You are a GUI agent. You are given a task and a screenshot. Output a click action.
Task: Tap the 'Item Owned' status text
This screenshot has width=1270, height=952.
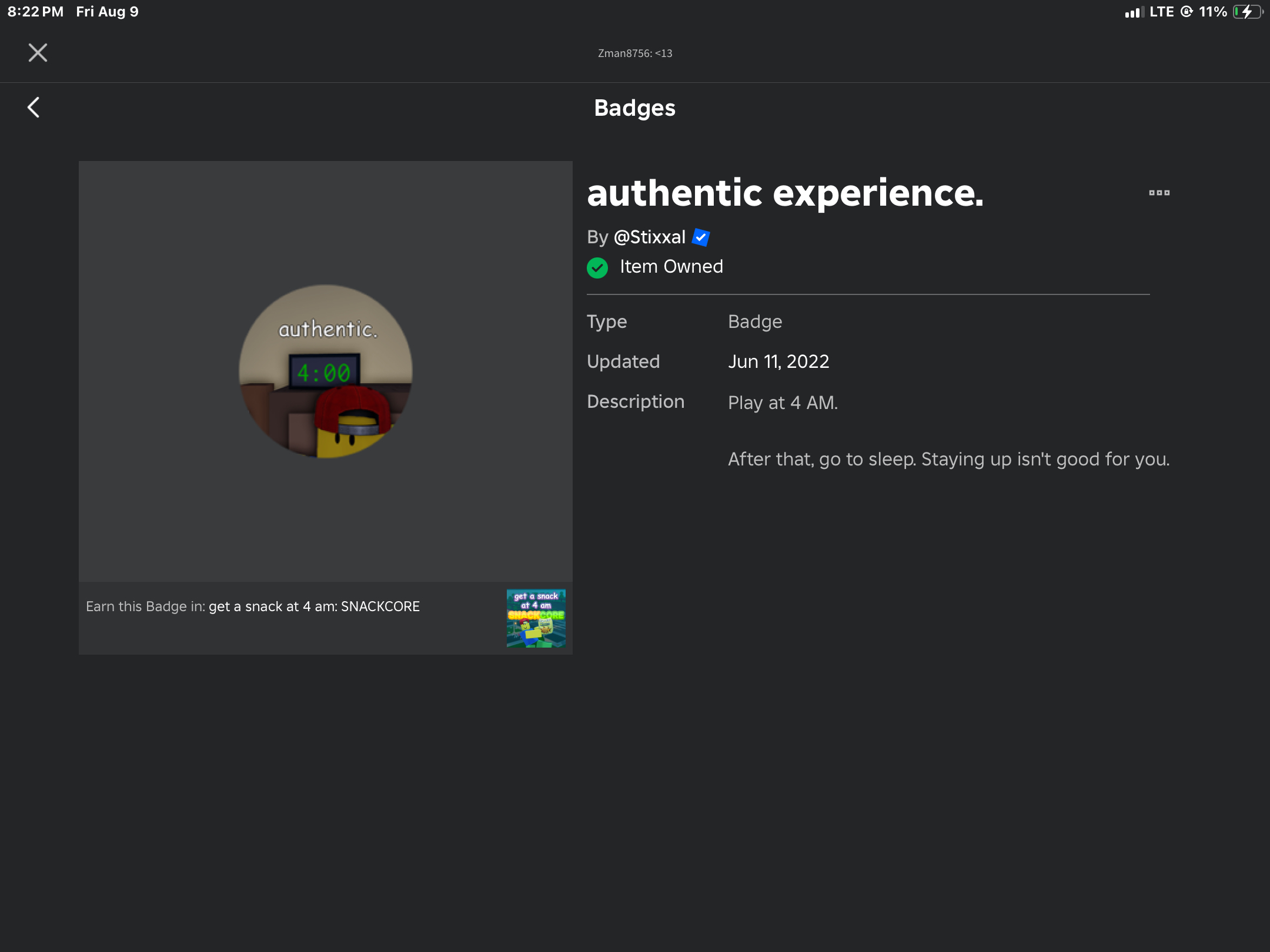point(671,267)
